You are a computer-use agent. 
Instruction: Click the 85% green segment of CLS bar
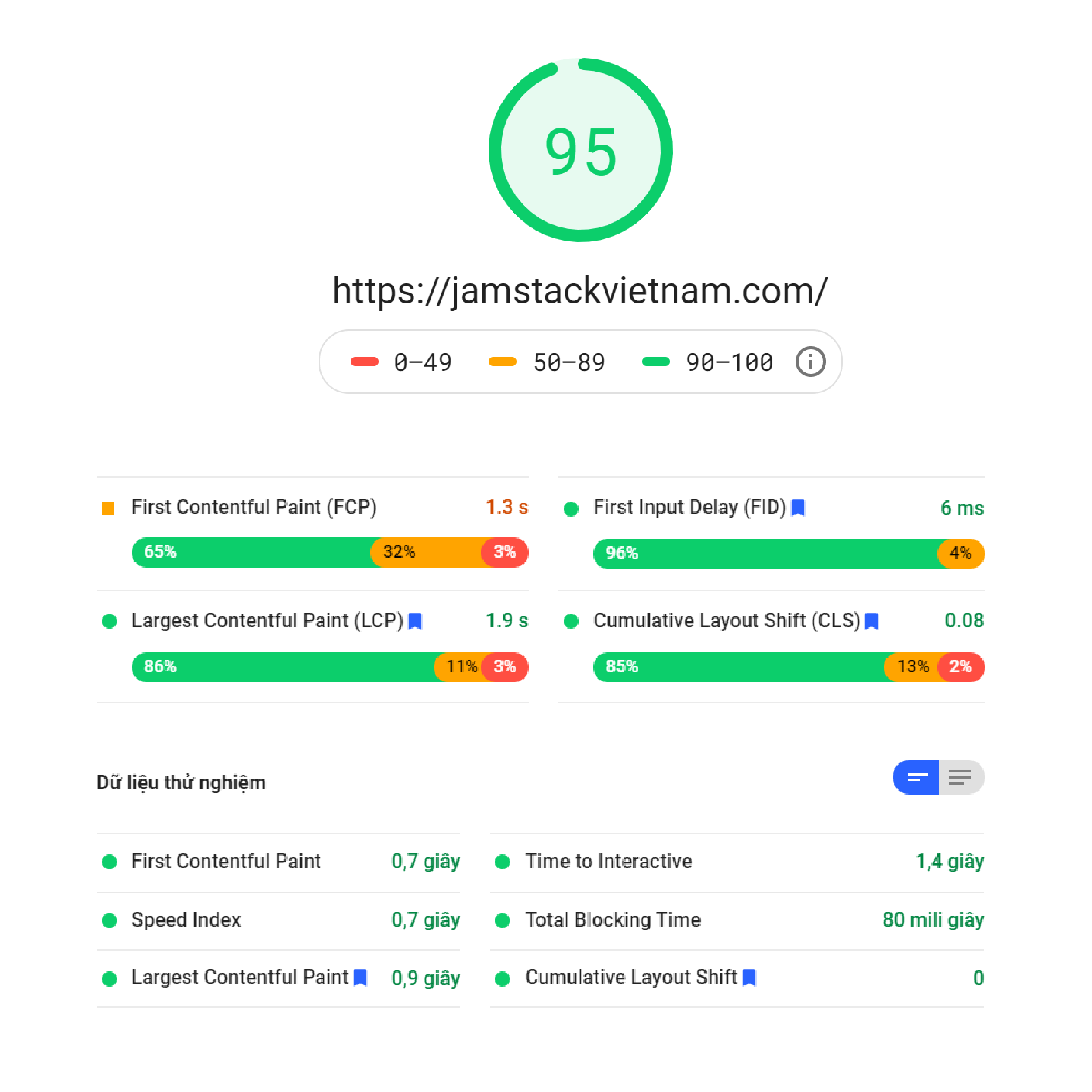[739, 667]
